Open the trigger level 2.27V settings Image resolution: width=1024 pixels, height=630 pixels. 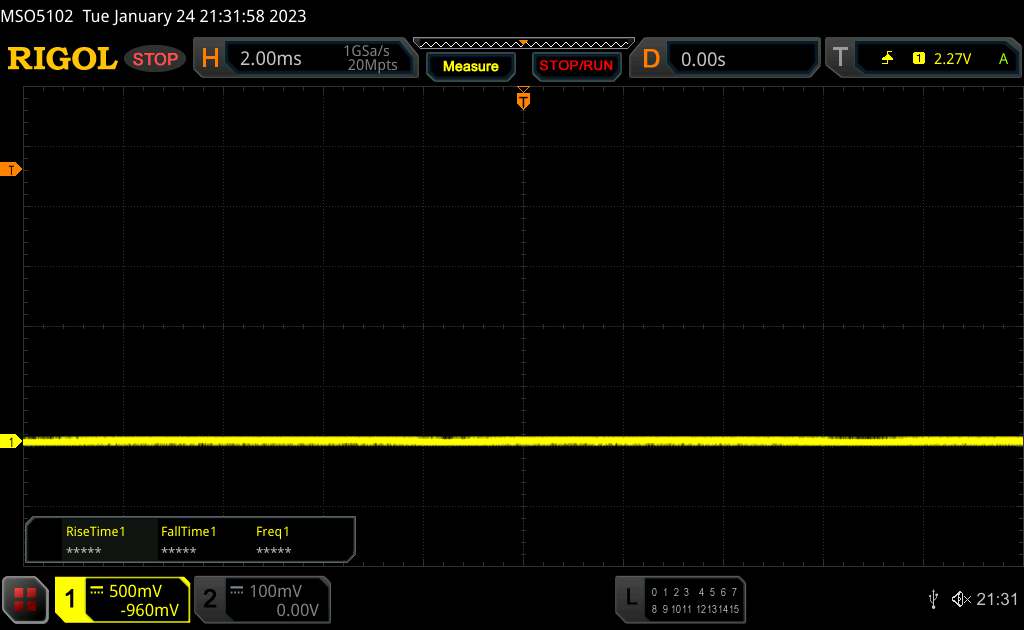[x=951, y=59]
